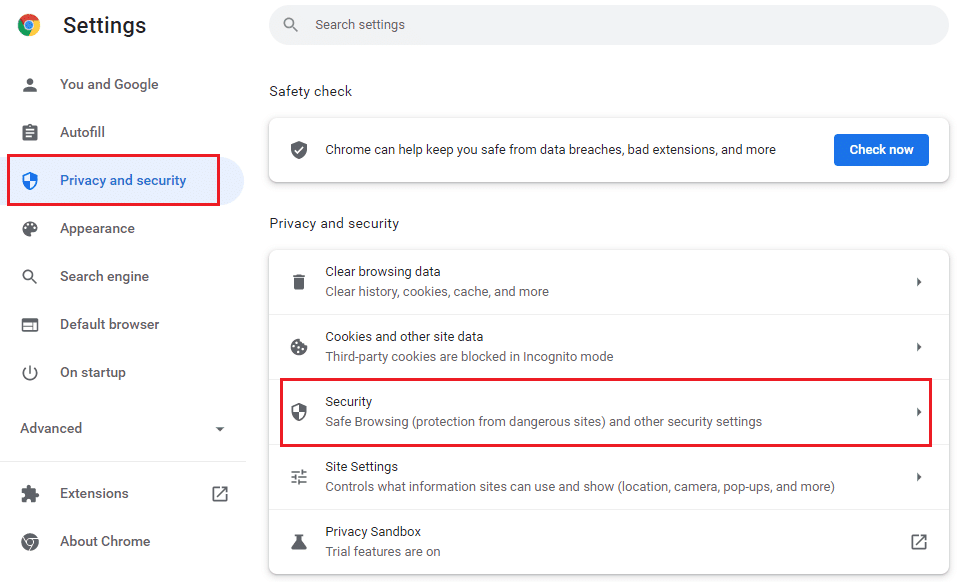Click 'Clear history, cookies, cache, and more' text

[437, 292]
